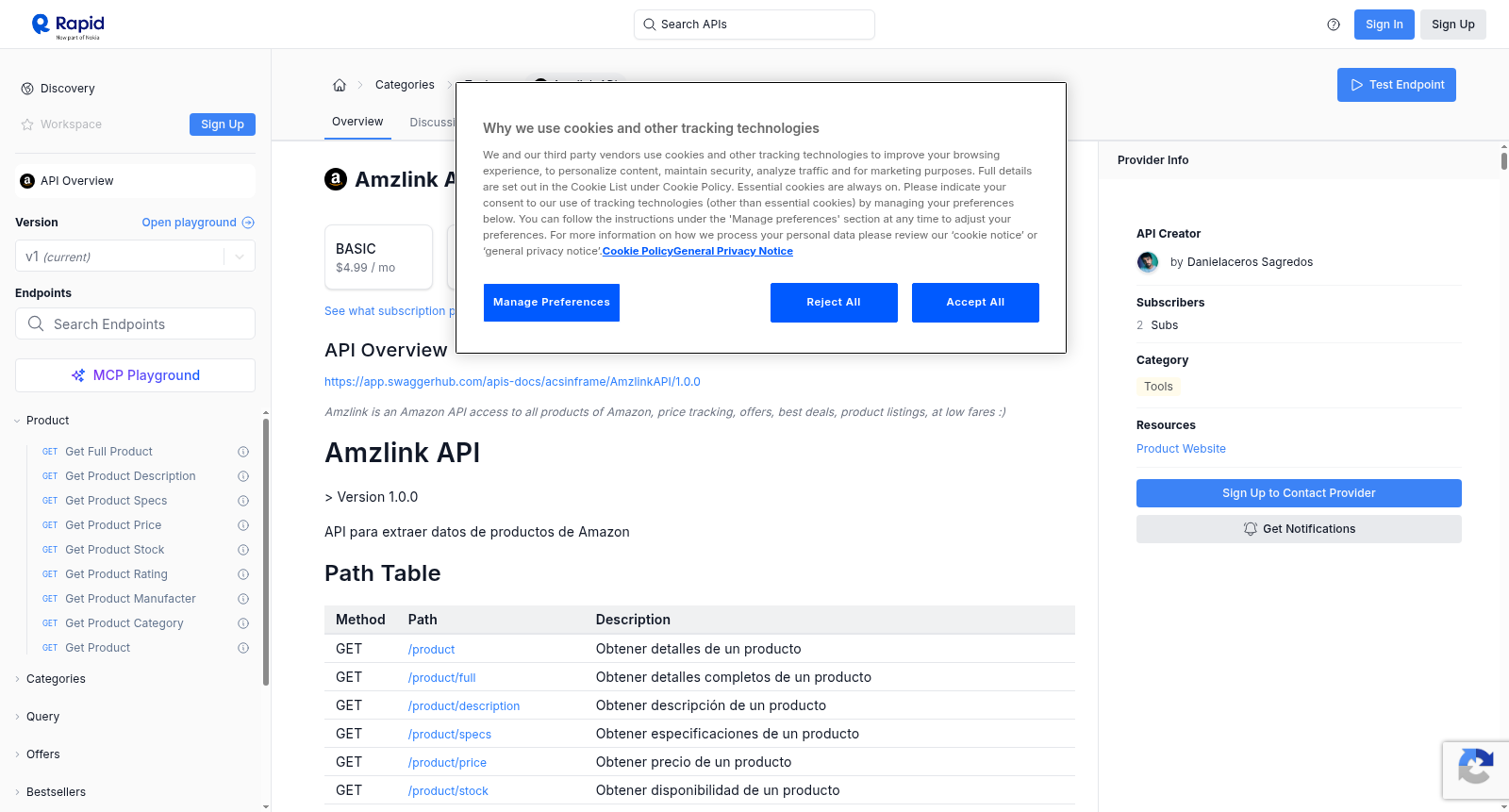Open the v1 (current) version dropdown
This screenshot has height=812, width=1509.
[x=135, y=257]
